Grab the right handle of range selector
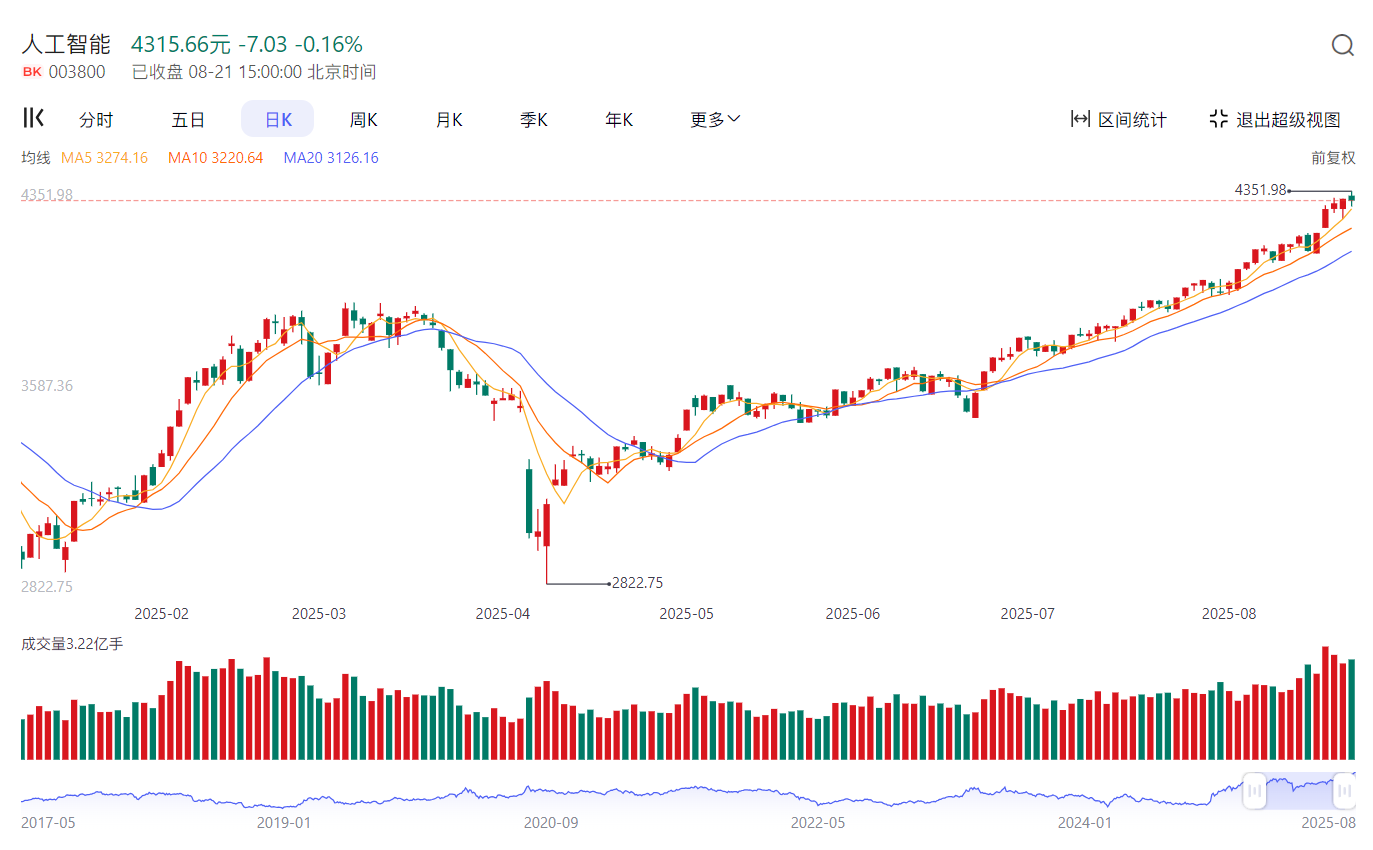 tap(1345, 790)
